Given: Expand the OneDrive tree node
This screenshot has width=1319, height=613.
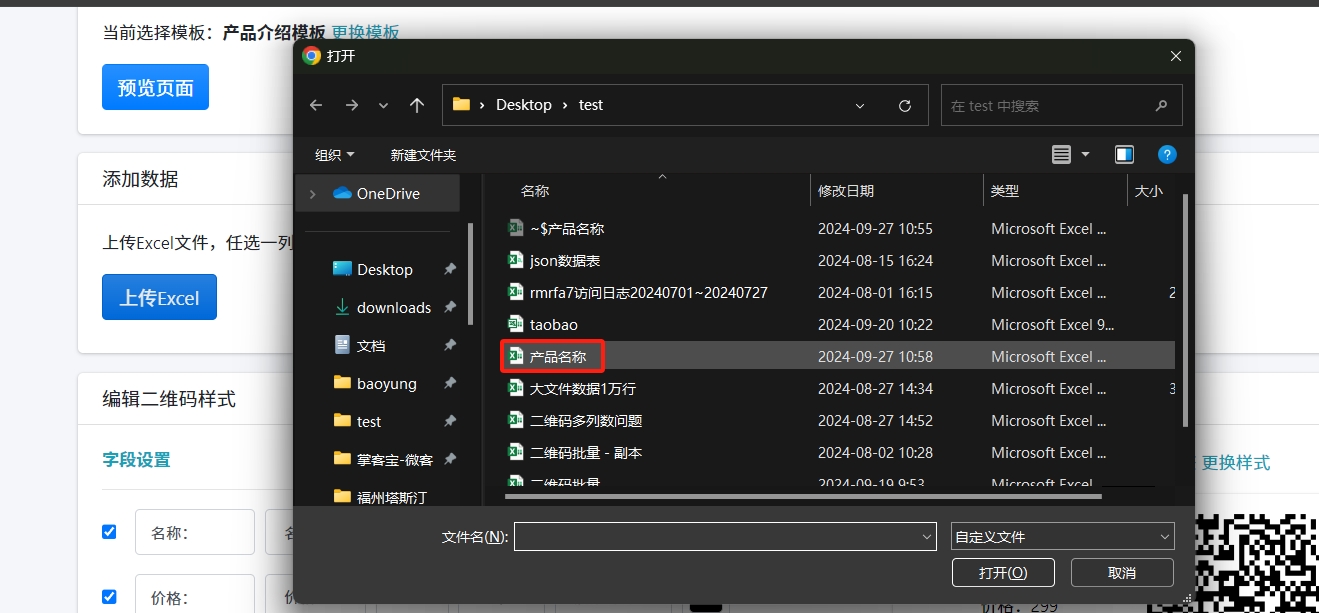Looking at the screenshot, I should click(313, 194).
